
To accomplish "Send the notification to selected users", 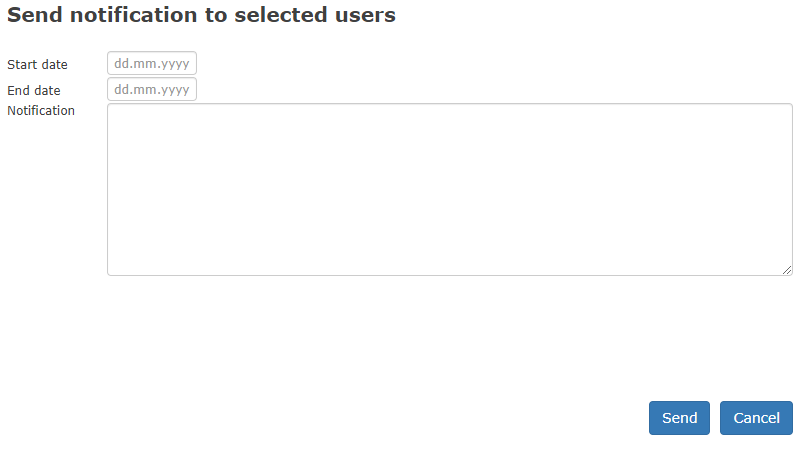I will pos(679,418).
